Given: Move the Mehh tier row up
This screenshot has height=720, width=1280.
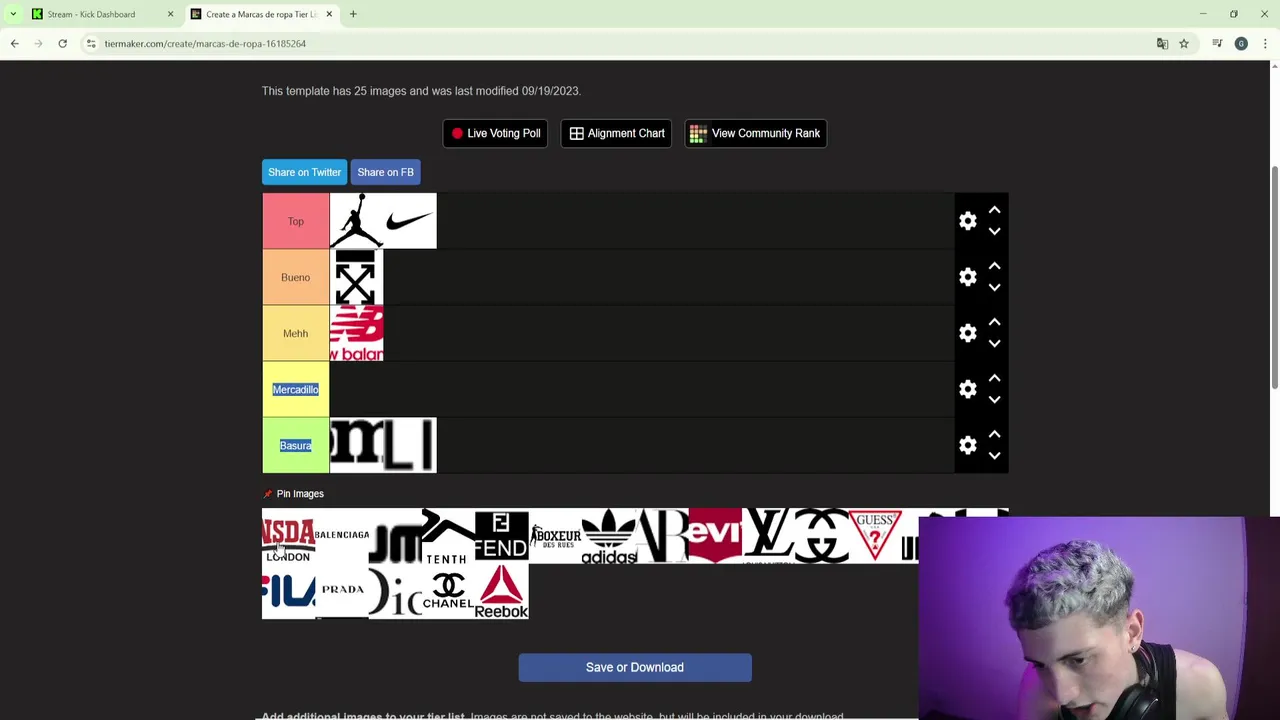Looking at the screenshot, I should pos(994,322).
